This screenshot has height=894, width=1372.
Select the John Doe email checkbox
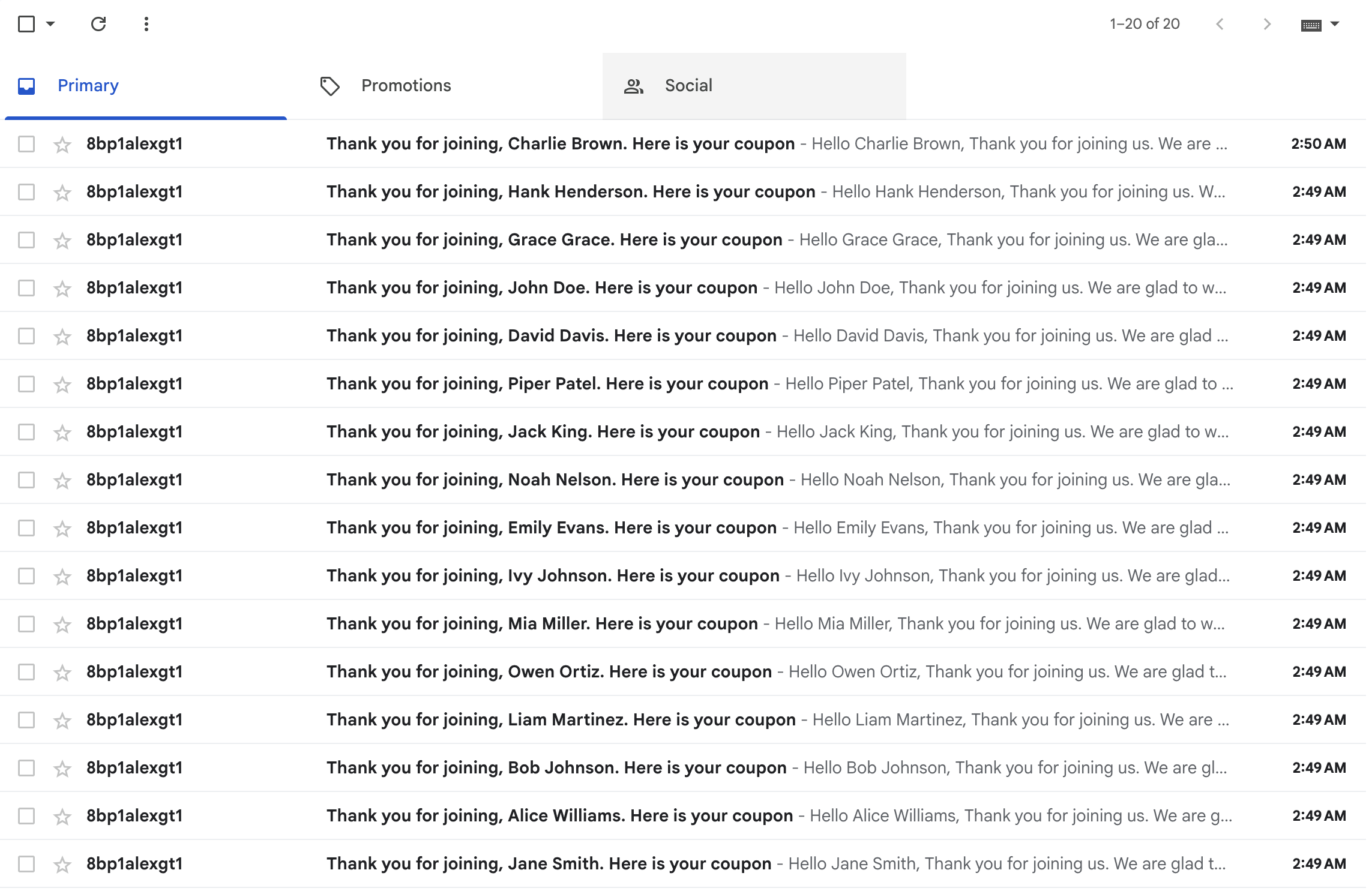point(26,288)
